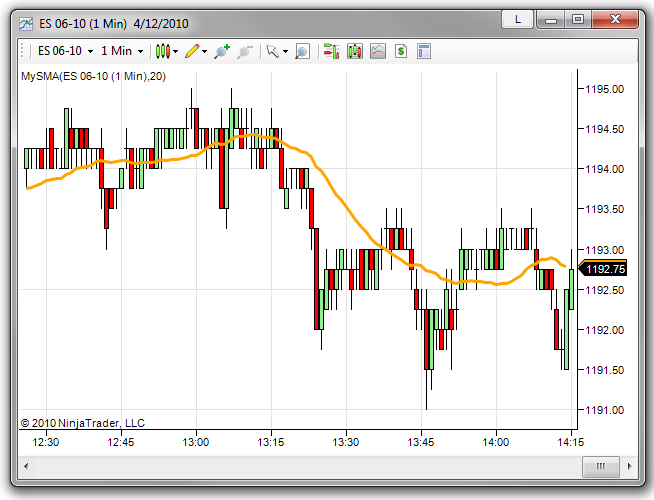Image resolution: width=654 pixels, height=500 pixels.
Task: Click the horizontal scrollbar right arrow
Action: point(629,466)
